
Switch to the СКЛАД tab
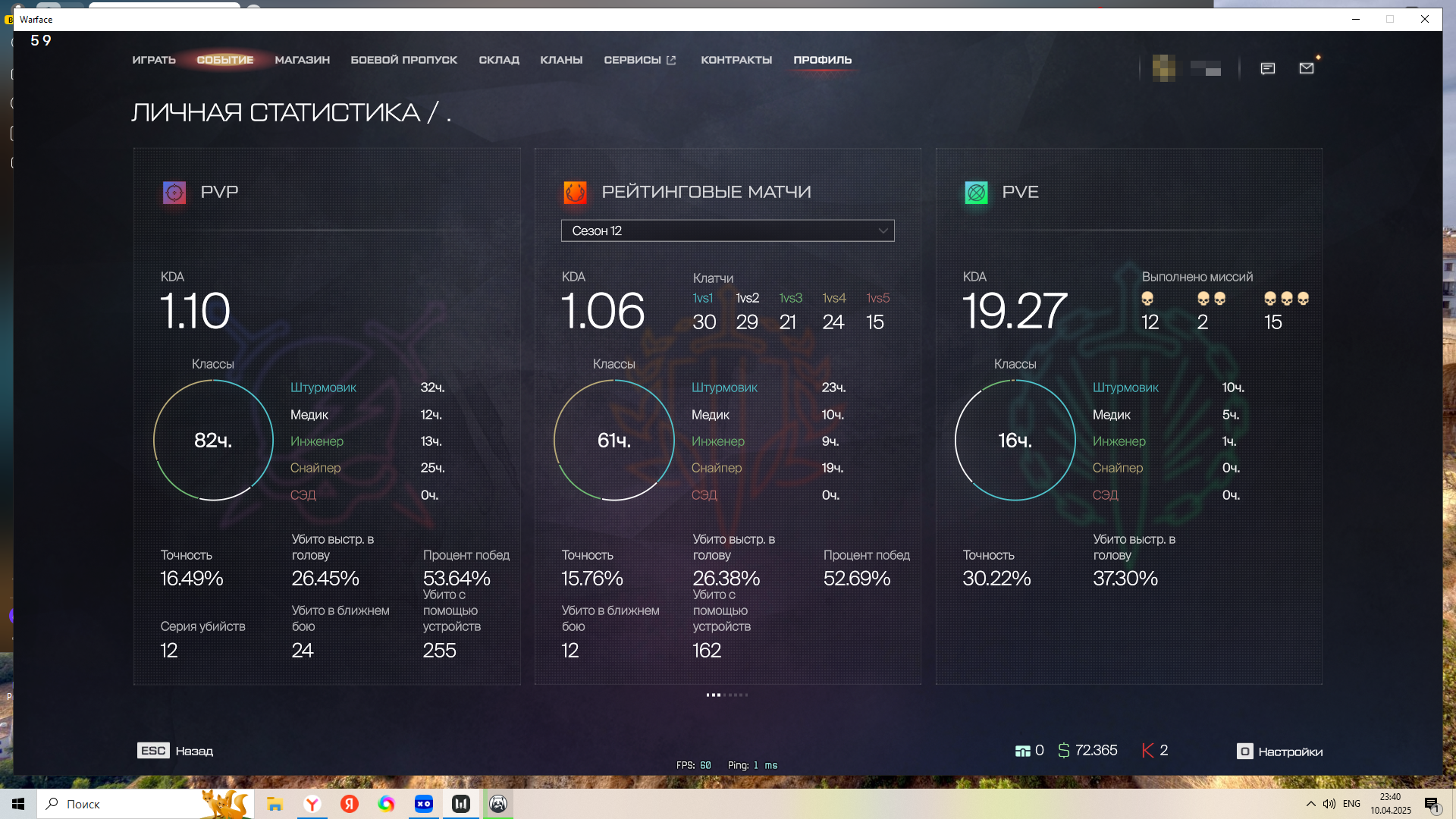tap(499, 60)
